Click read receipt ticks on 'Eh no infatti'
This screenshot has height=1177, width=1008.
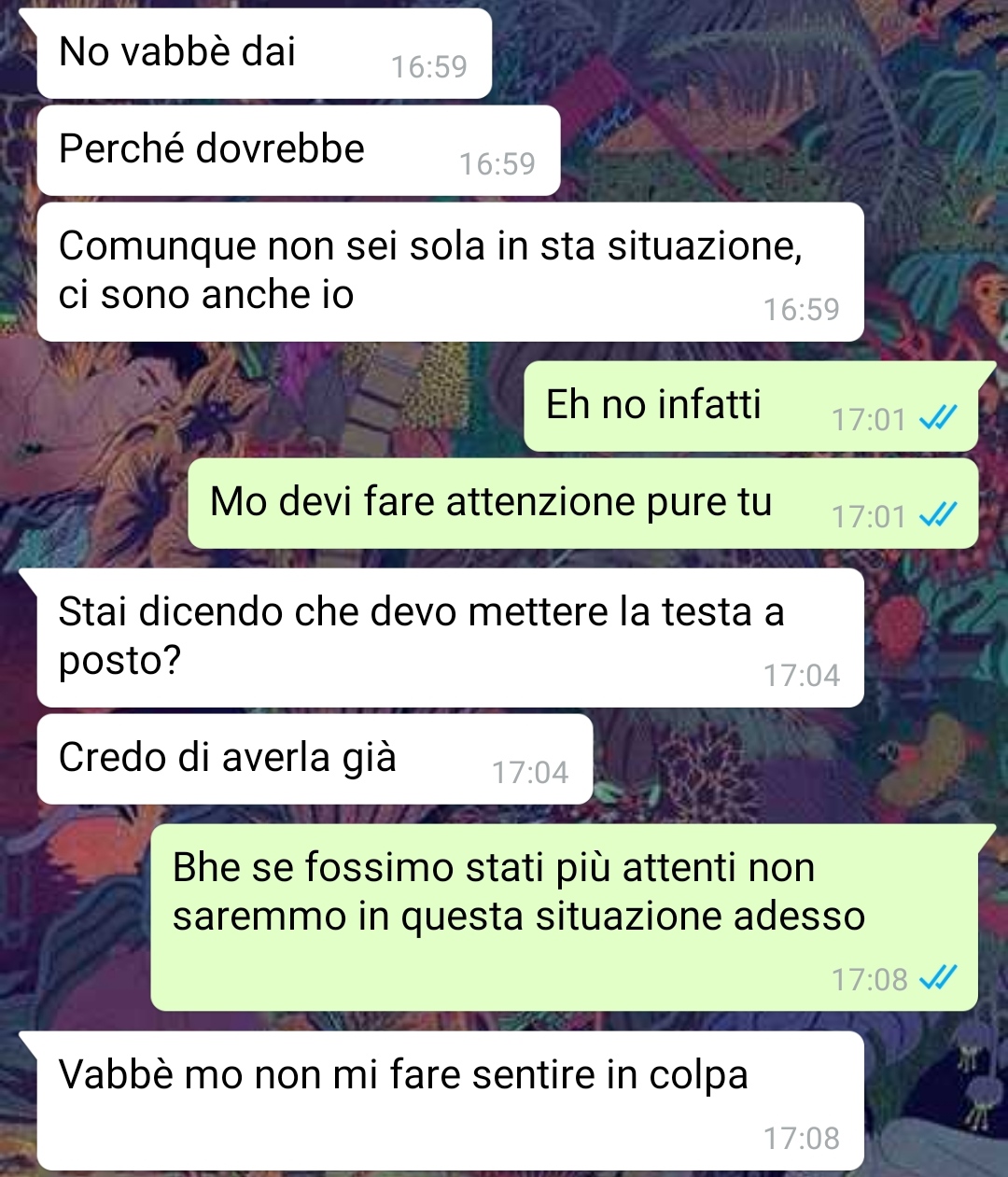coord(938,419)
